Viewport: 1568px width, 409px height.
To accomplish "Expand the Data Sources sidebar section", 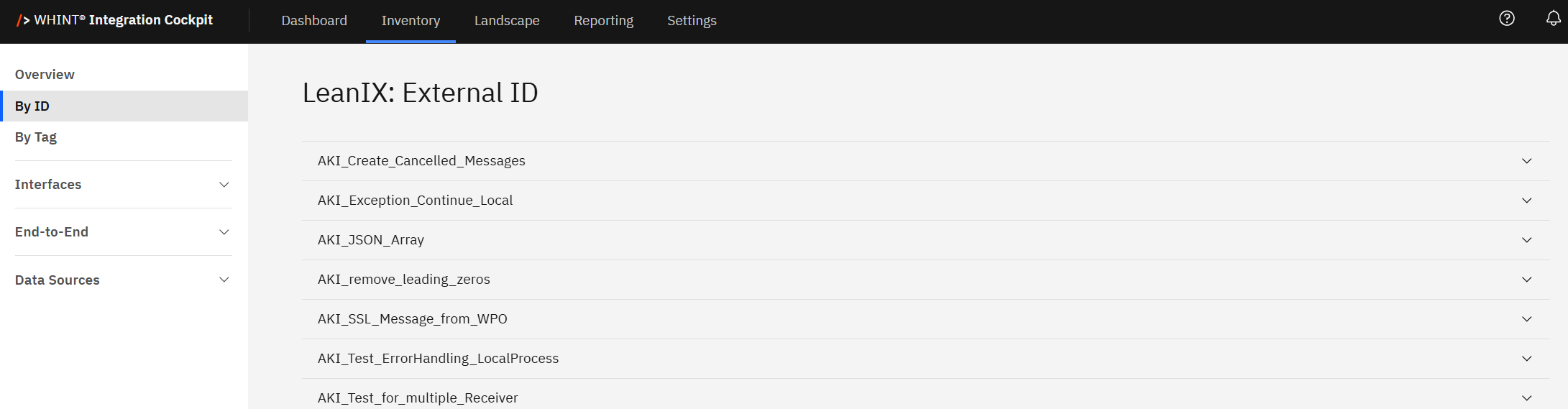I will click(224, 280).
